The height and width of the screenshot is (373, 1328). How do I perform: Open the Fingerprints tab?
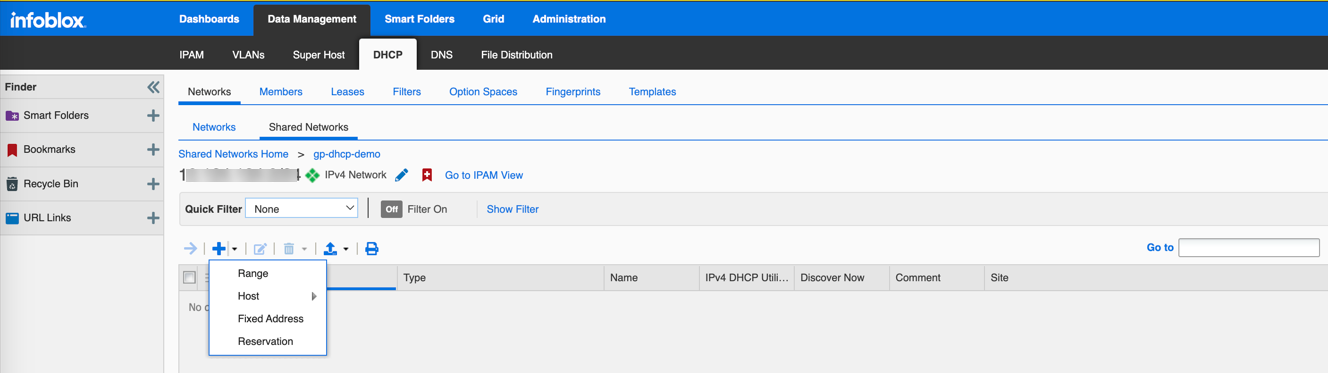point(573,92)
